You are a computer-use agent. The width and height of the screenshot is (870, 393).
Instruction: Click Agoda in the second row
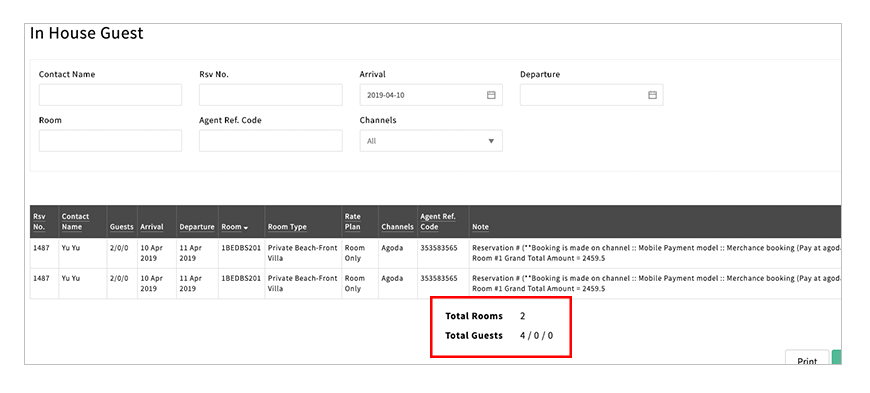point(392,278)
